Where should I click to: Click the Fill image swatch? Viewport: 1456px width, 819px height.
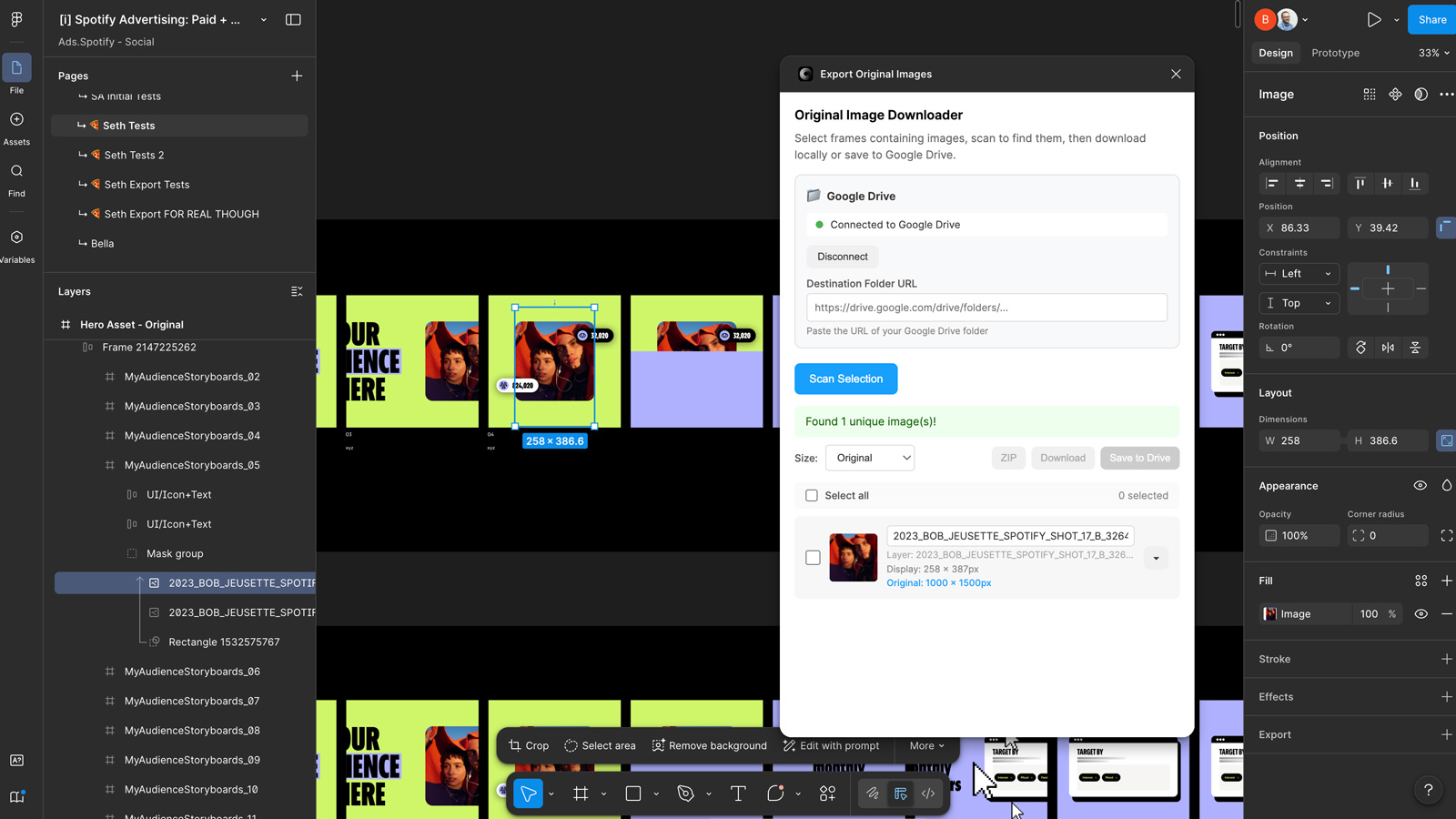(1270, 614)
